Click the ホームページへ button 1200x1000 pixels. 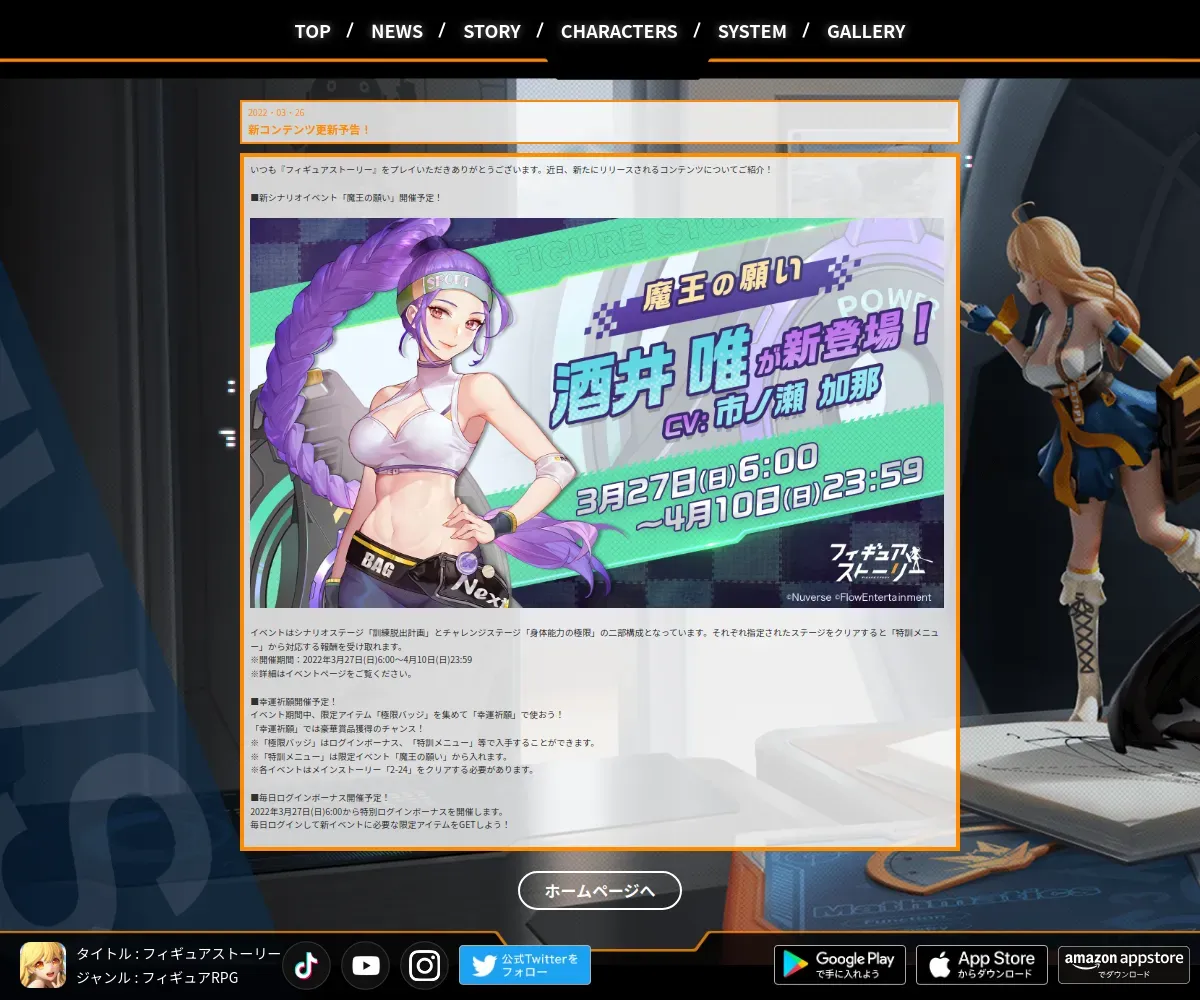[x=600, y=890]
